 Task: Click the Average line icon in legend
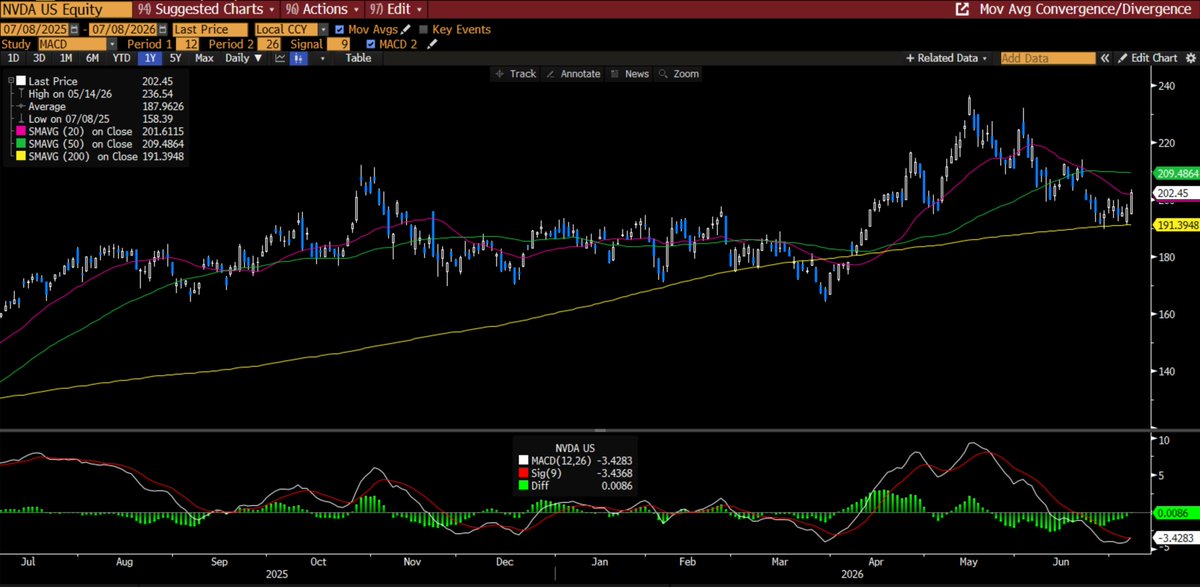(21, 106)
